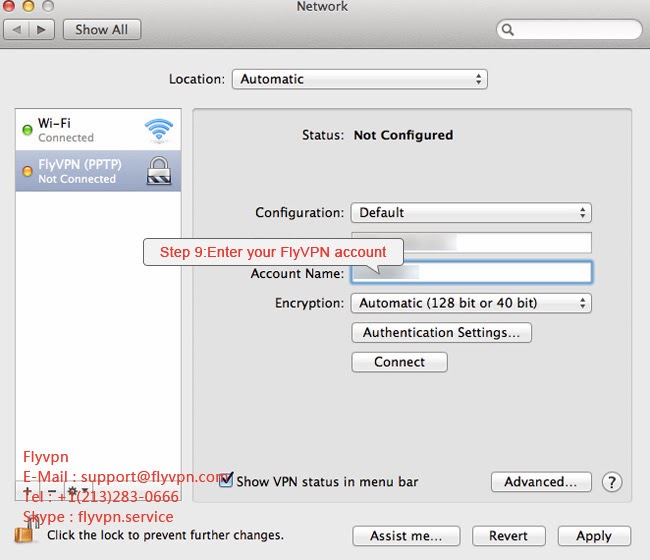Open the Encryption dropdown

click(471, 303)
